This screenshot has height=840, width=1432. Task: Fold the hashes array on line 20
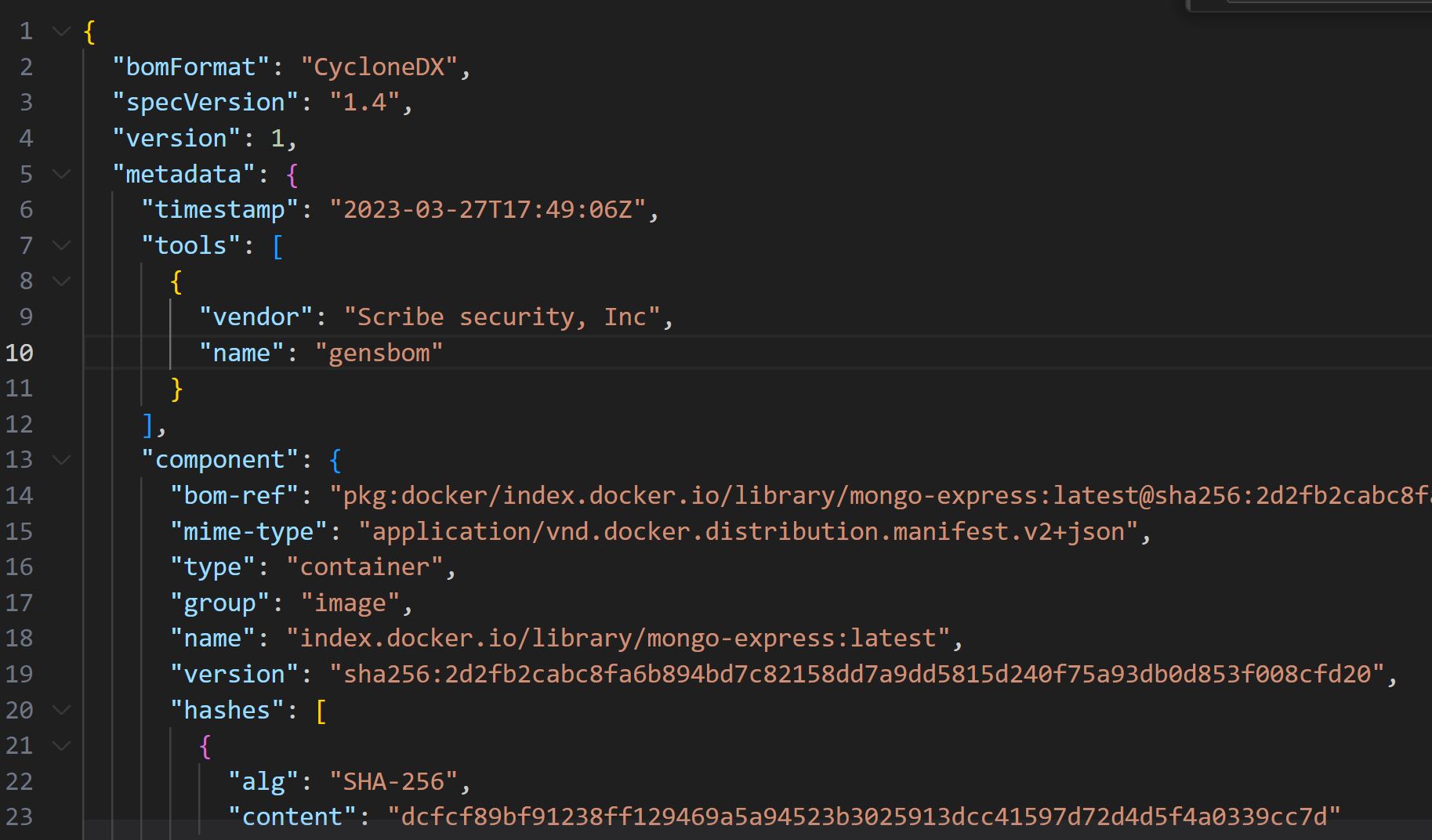pyautogui.click(x=61, y=710)
